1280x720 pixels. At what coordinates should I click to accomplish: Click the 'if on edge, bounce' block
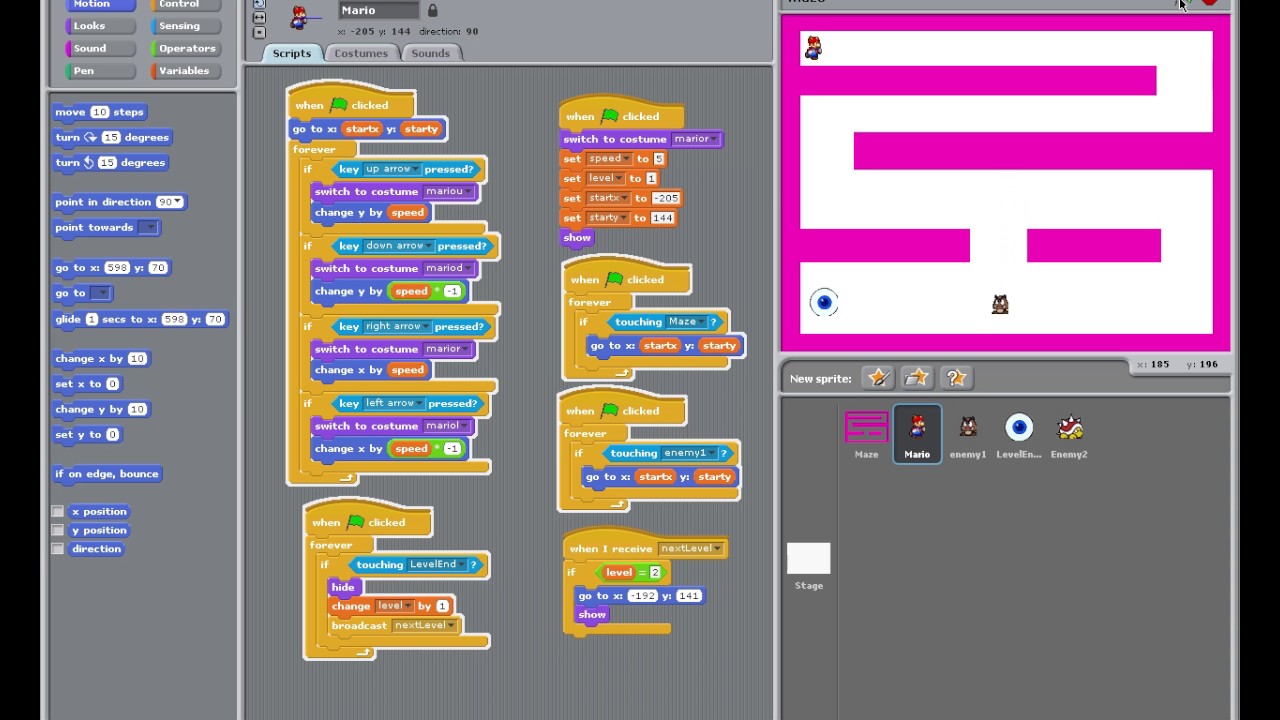(107, 474)
